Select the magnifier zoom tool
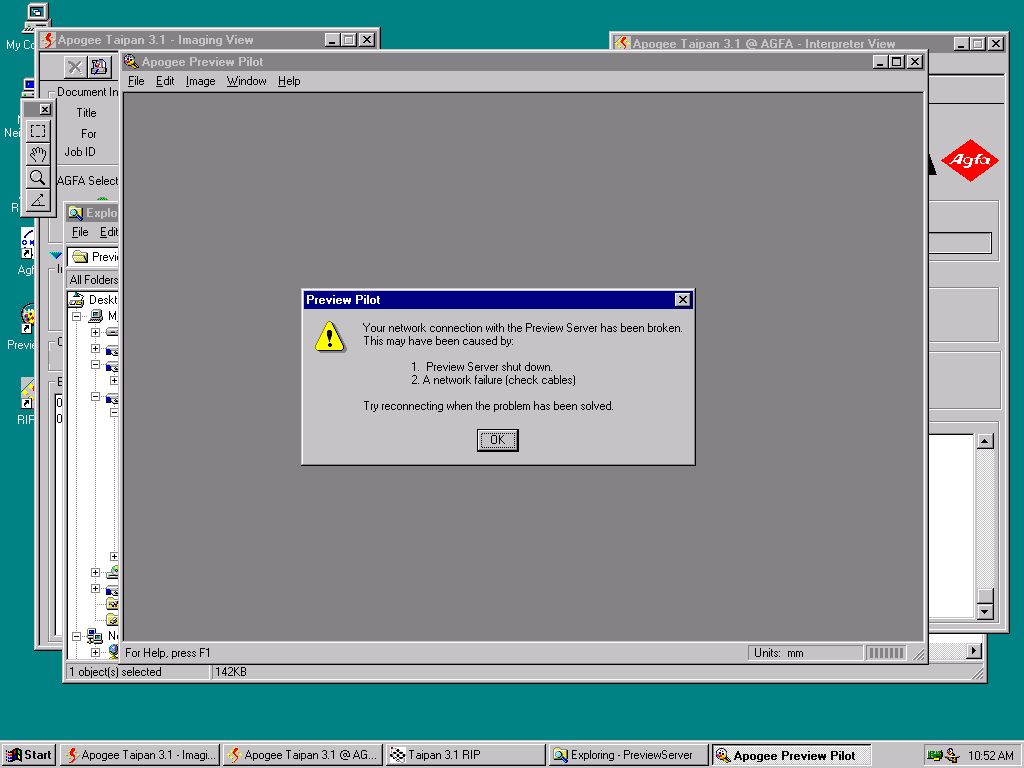 37,177
